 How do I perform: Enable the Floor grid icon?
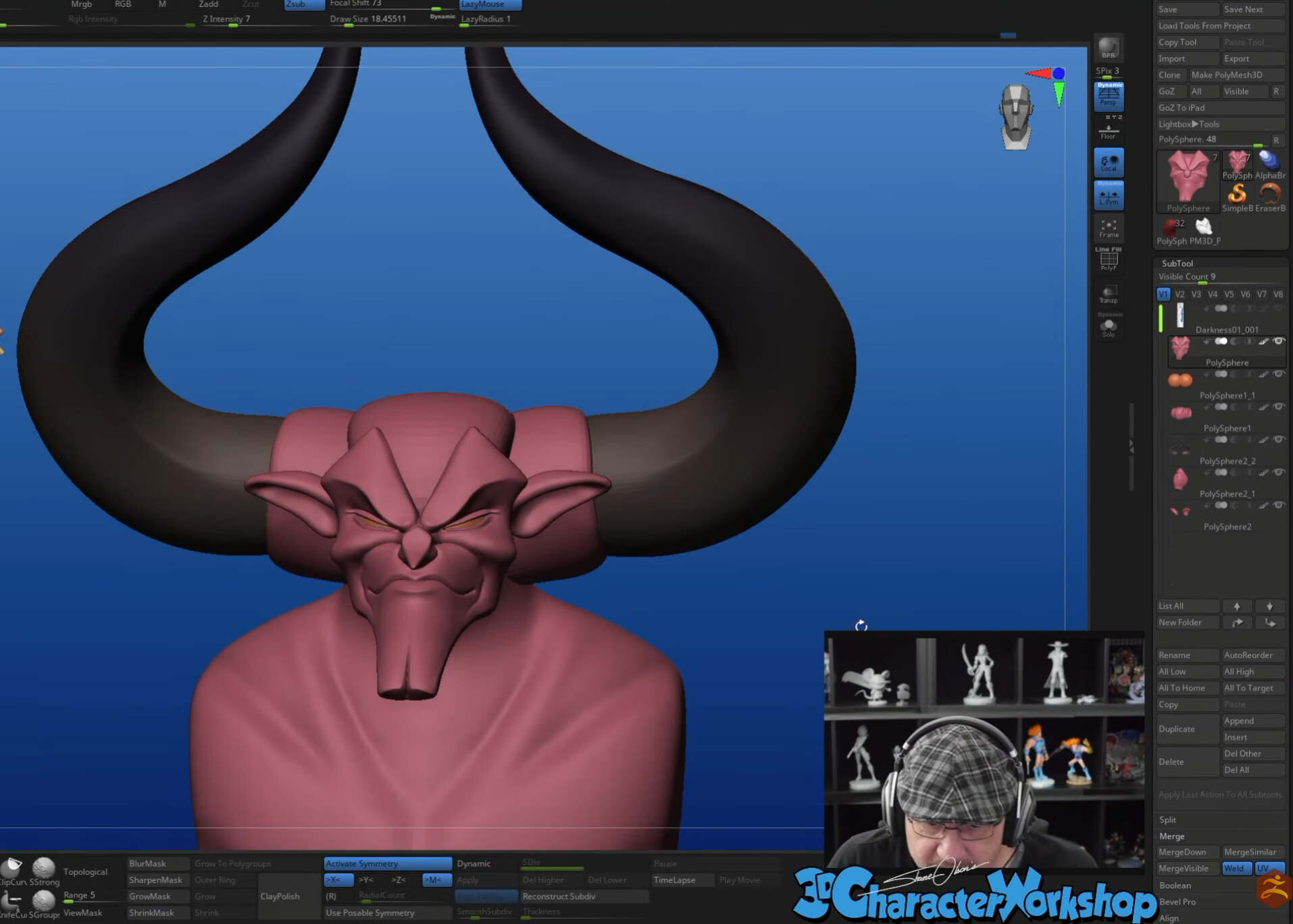[x=1109, y=130]
